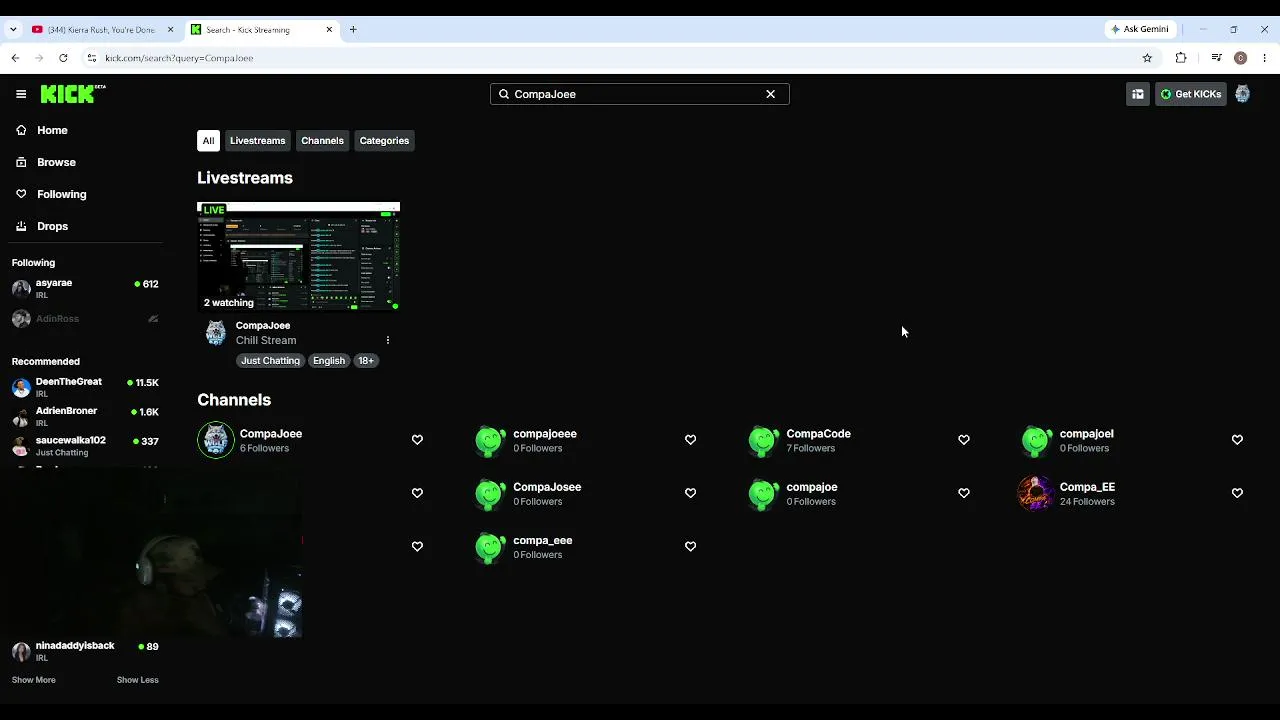The width and height of the screenshot is (1280, 720).
Task: Expand sidebar list with Show More
Action: pyautogui.click(x=34, y=680)
